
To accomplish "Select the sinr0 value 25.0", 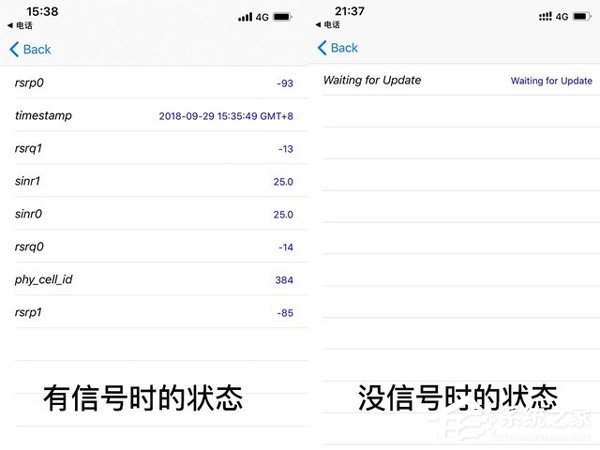I will tap(284, 215).
